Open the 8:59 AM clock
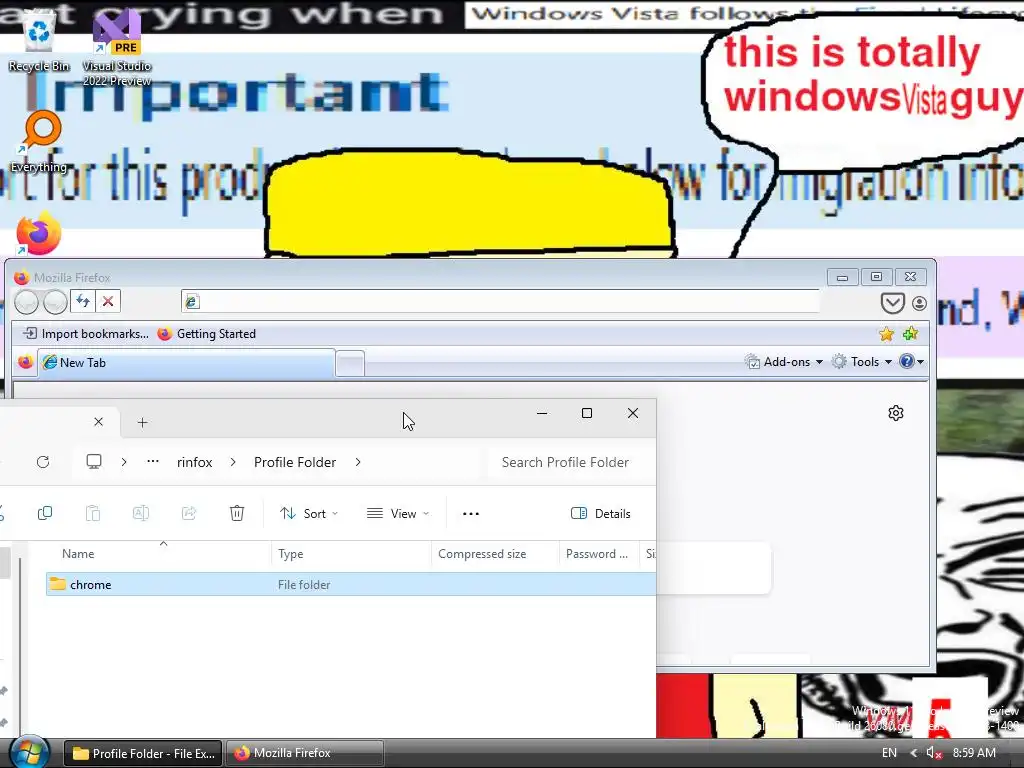This screenshot has width=1024, height=768. pos(974,753)
